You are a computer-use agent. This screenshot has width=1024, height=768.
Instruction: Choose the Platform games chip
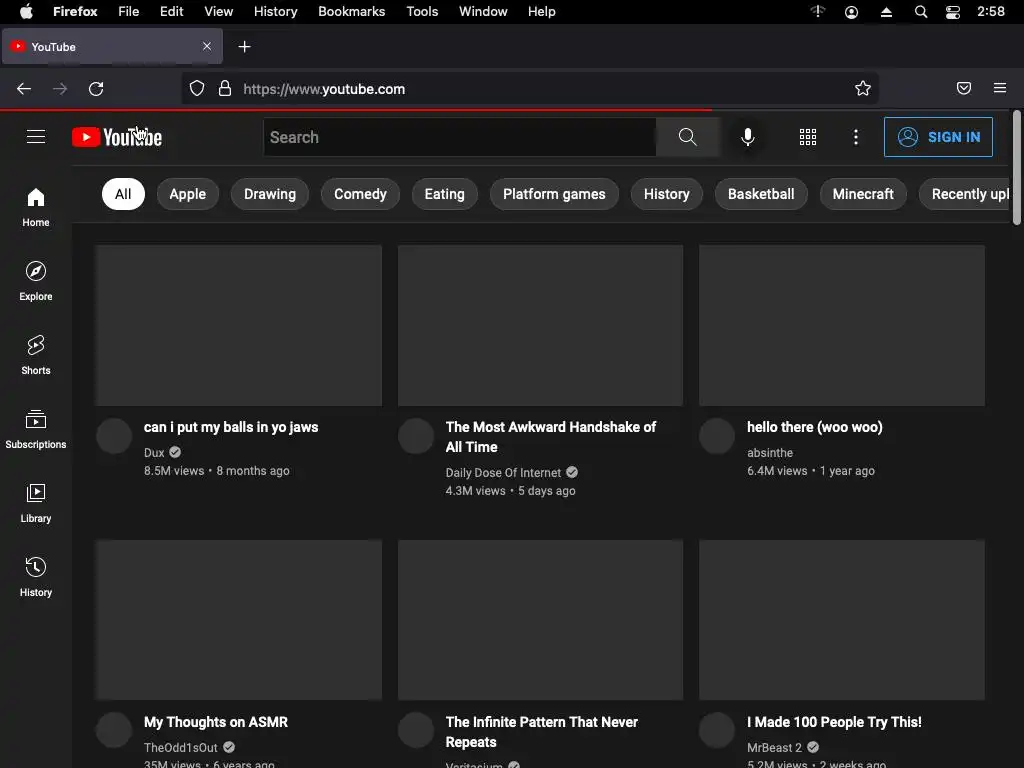coord(554,194)
